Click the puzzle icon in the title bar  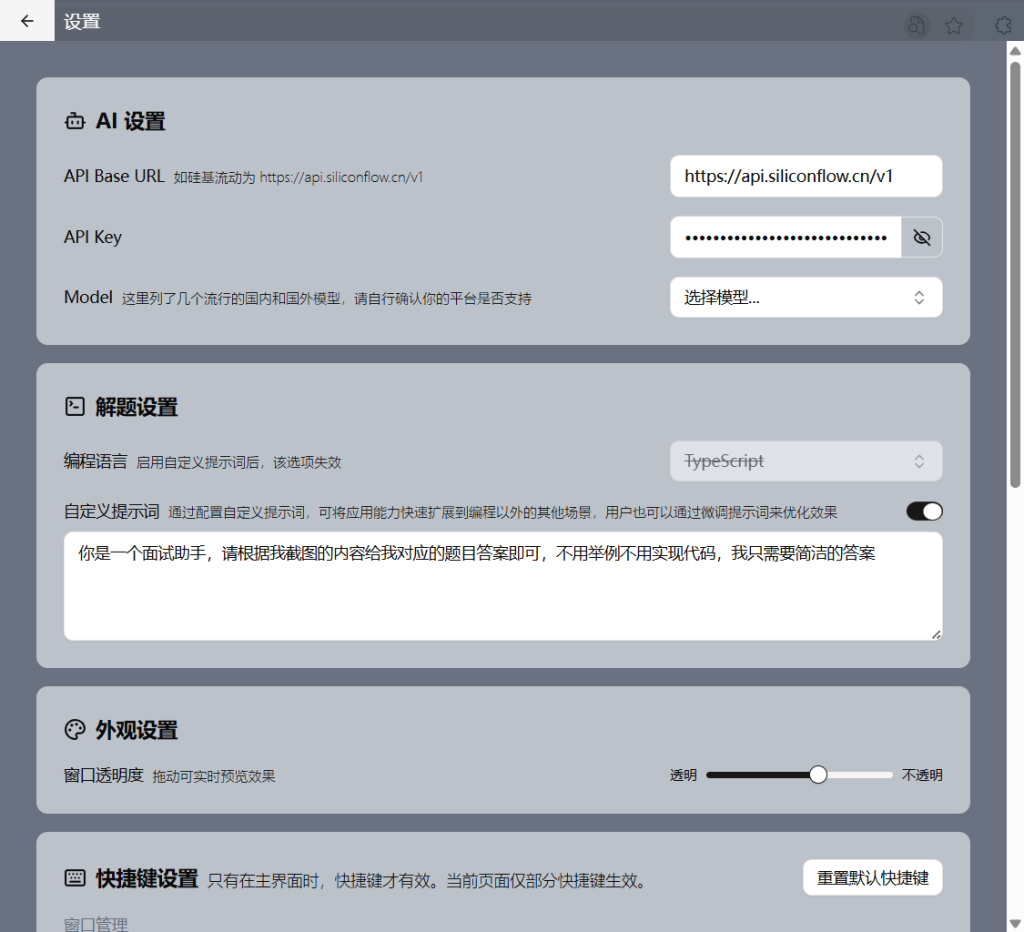coord(1003,26)
